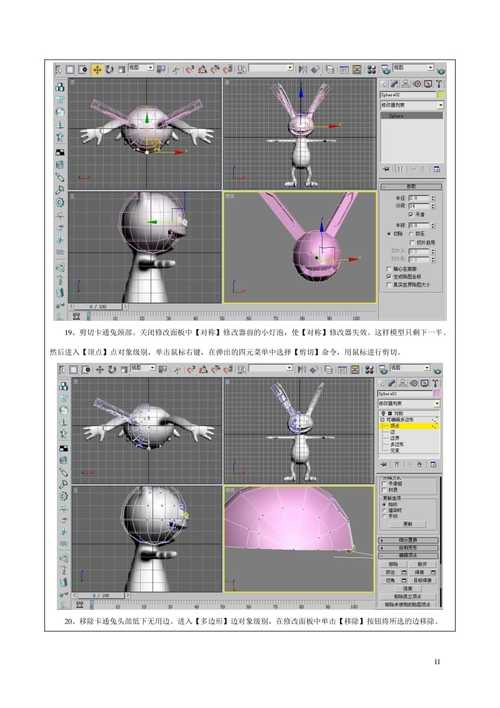
Task: Collapse Parameters rollout header in first screenshot
Action: pyautogui.click(x=411, y=186)
